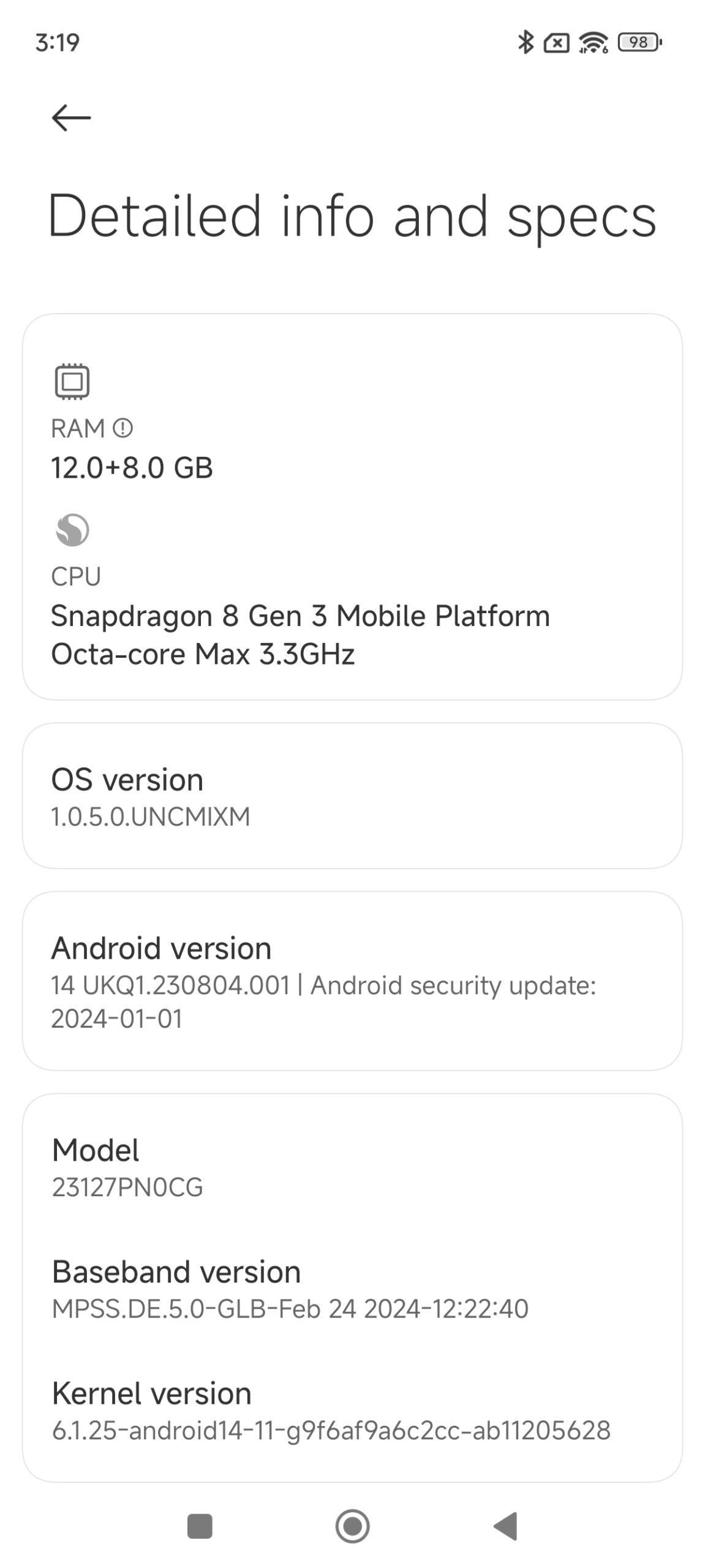Tap the no-SIM status icon
The height and width of the screenshot is (1568, 705).
[x=556, y=43]
